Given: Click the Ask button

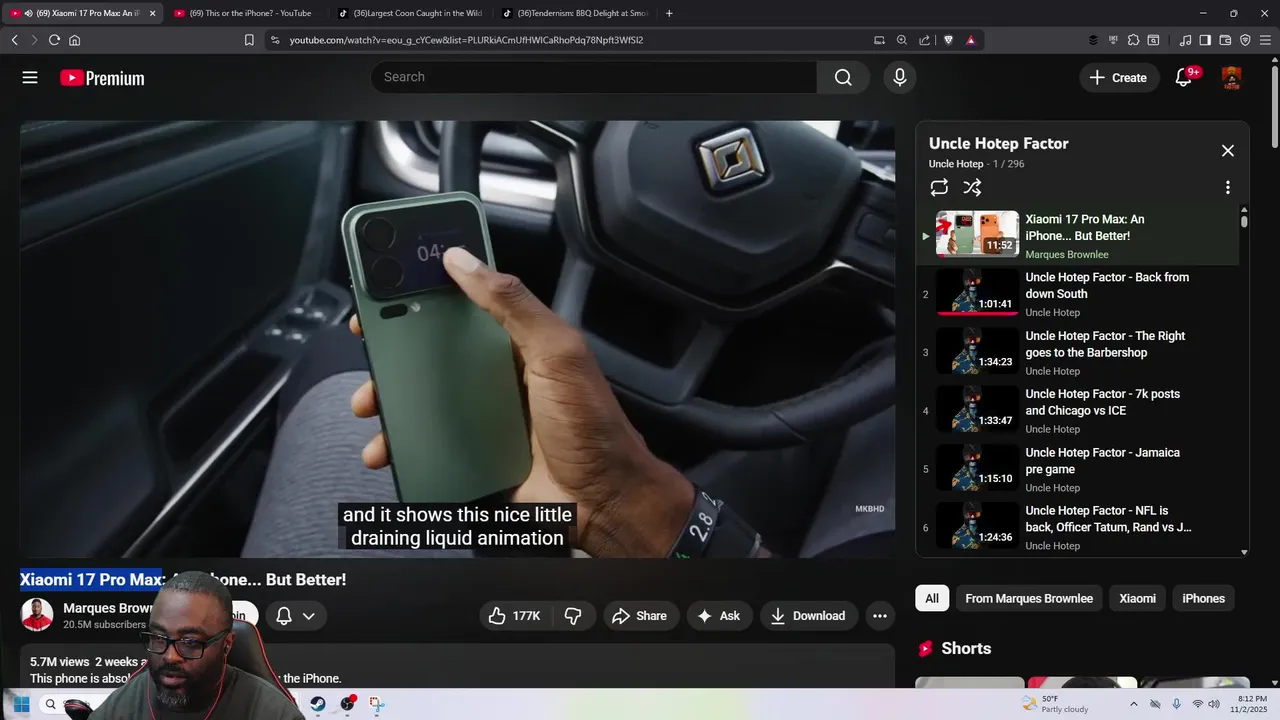Looking at the screenshot, I should (x=719, y=616).
